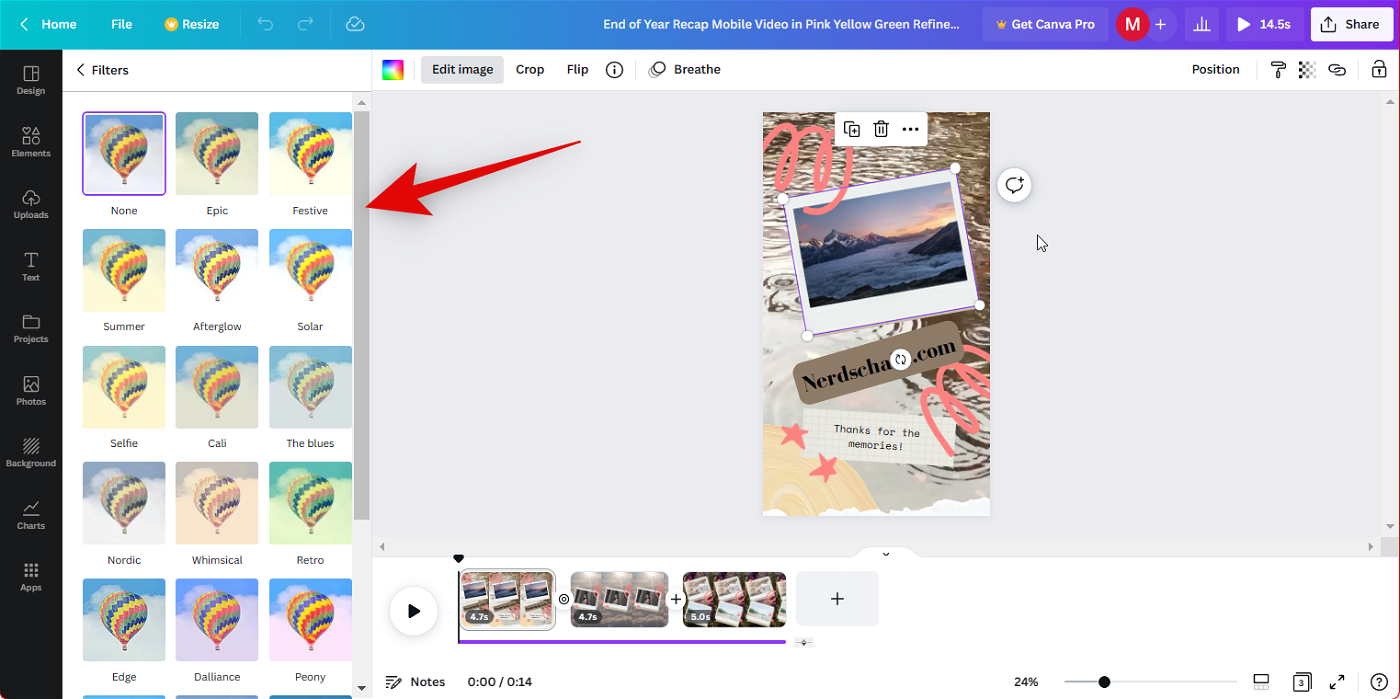Click the filters panel scrollbar down arrow

click(x=361, y=688)
